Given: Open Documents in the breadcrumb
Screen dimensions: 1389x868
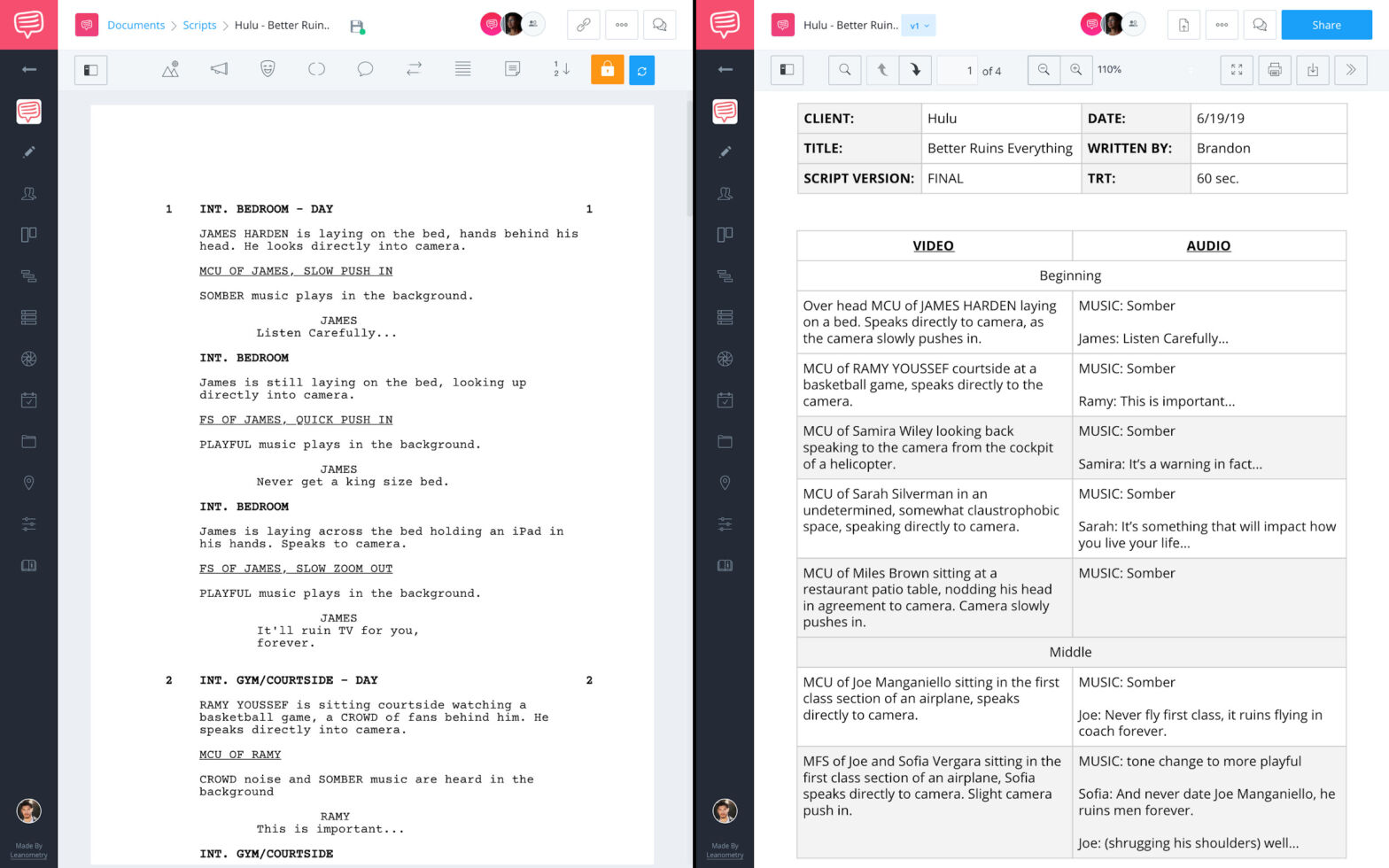Looking at the screenshot, I should pos(136,26).
